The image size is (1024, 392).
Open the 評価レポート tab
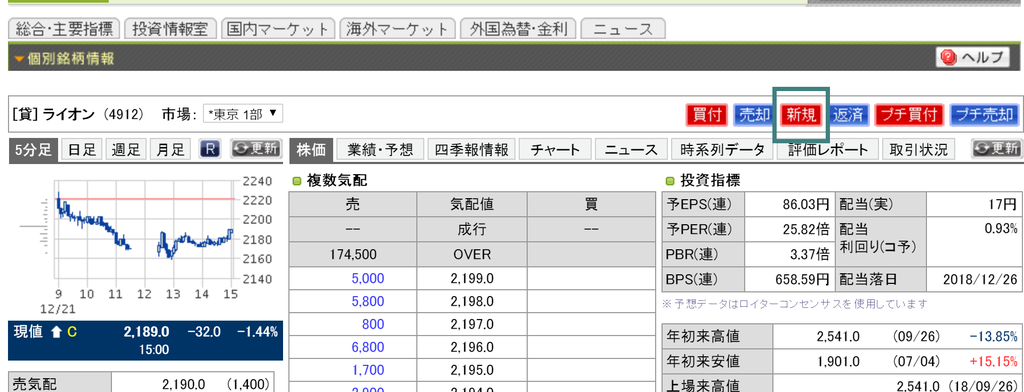828,150
